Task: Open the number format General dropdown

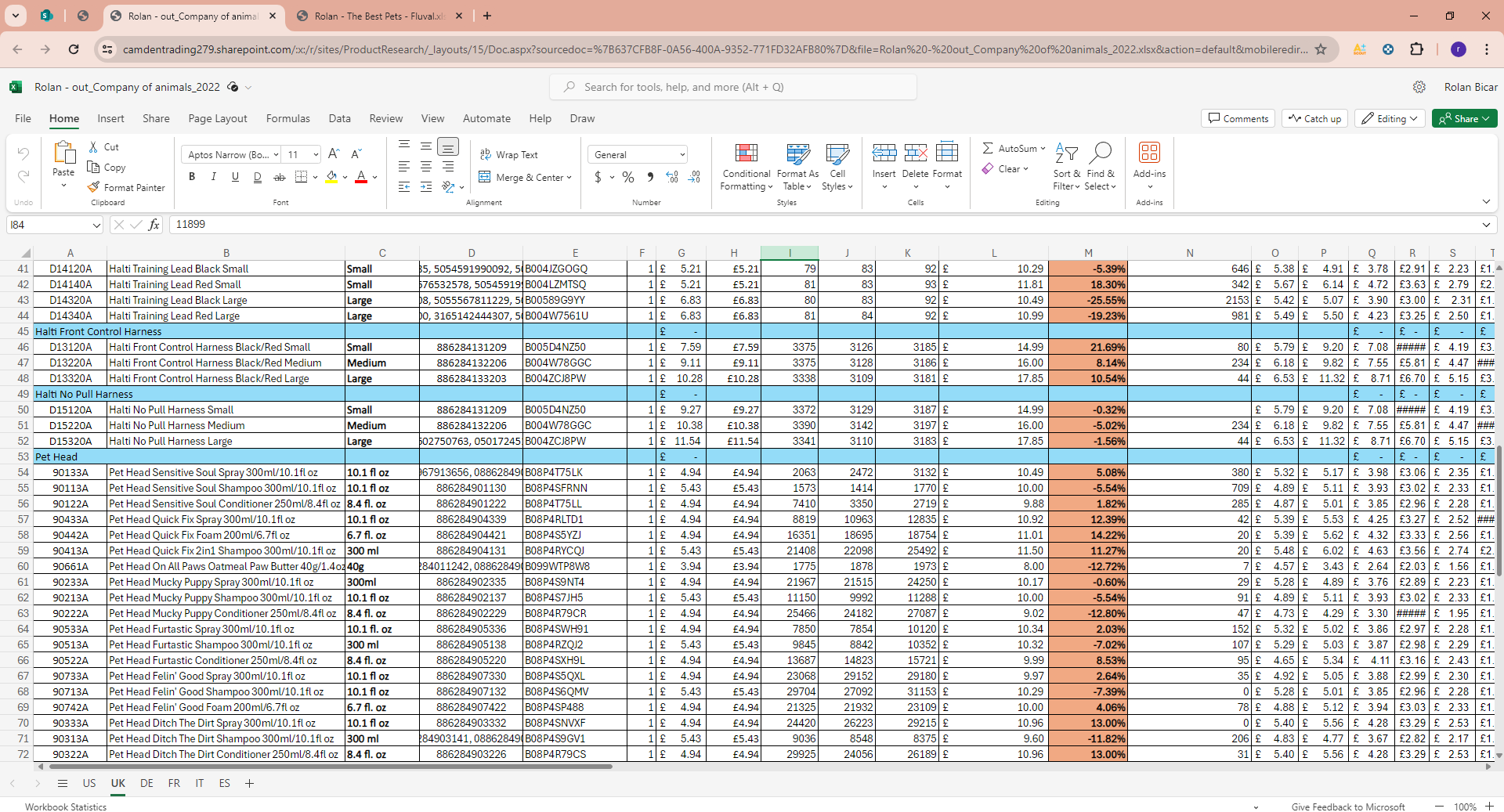Action: [638, 155]
